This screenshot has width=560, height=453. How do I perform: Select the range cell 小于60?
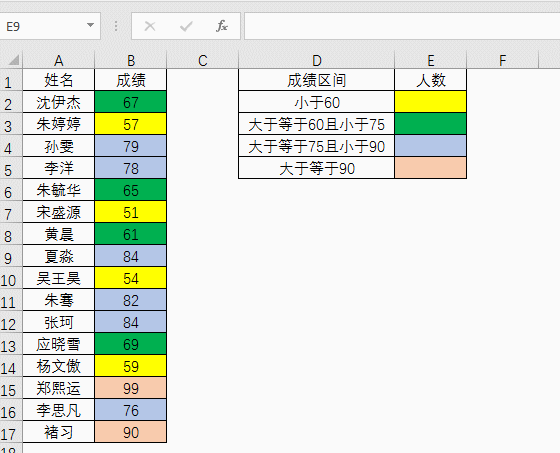tap(316, 102)
